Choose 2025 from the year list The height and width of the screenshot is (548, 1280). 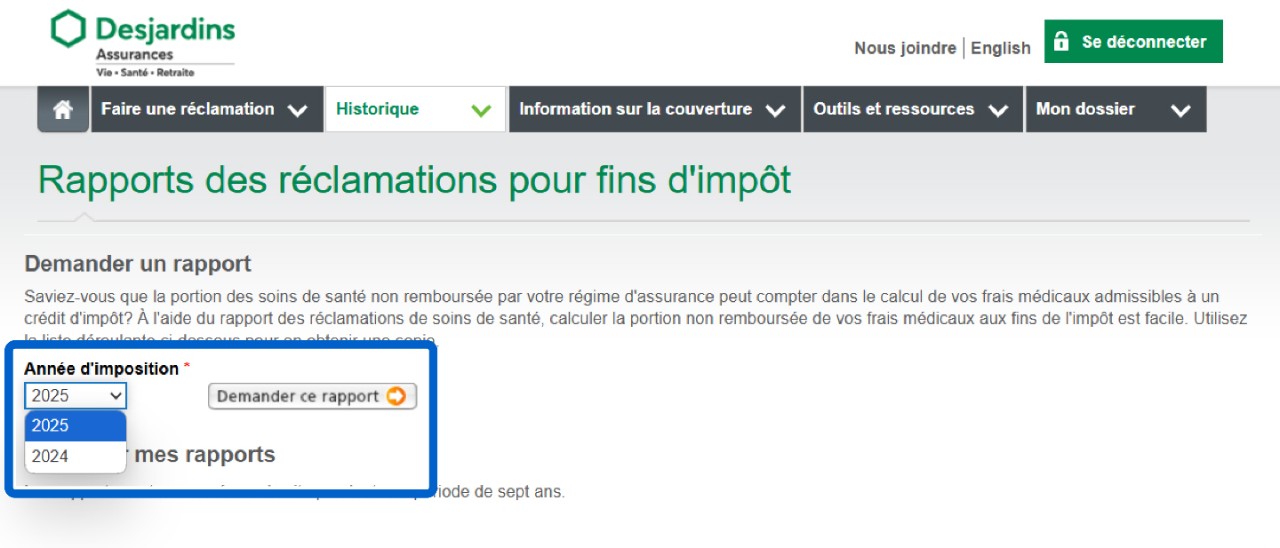(75, 426)
